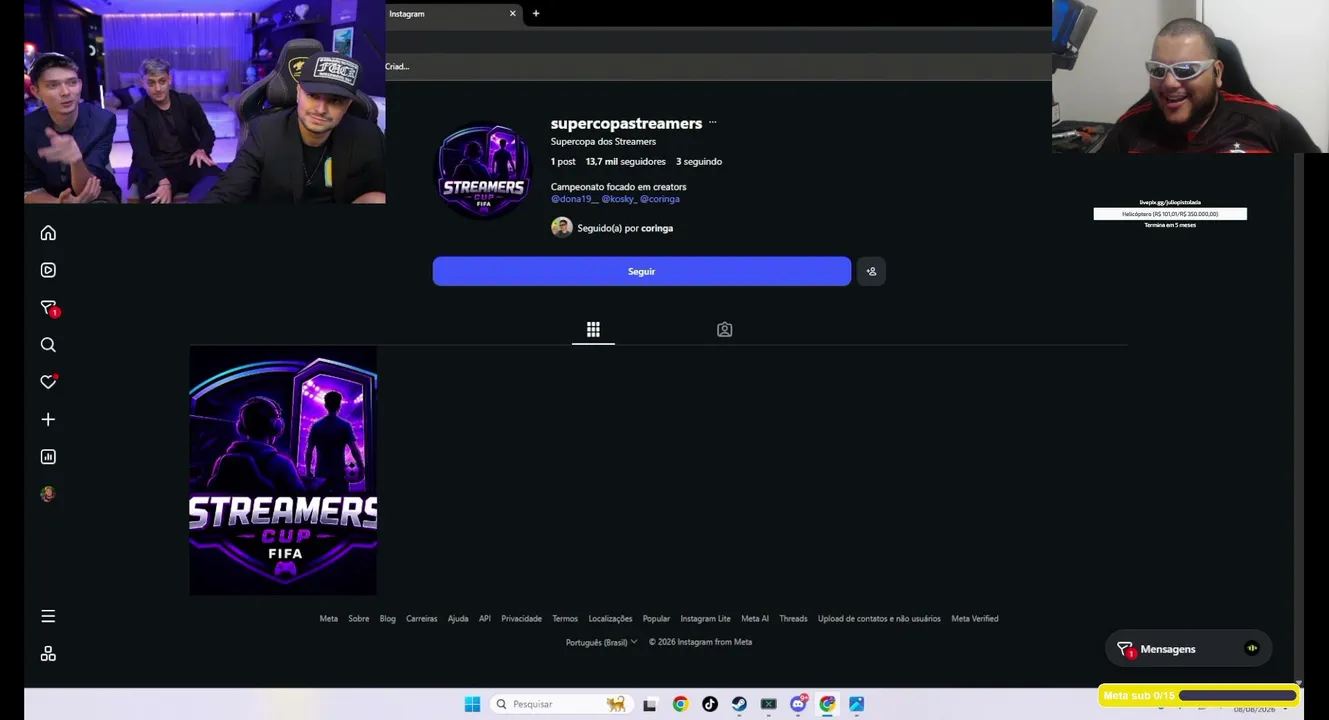Open the API footer link

point(485,619)
